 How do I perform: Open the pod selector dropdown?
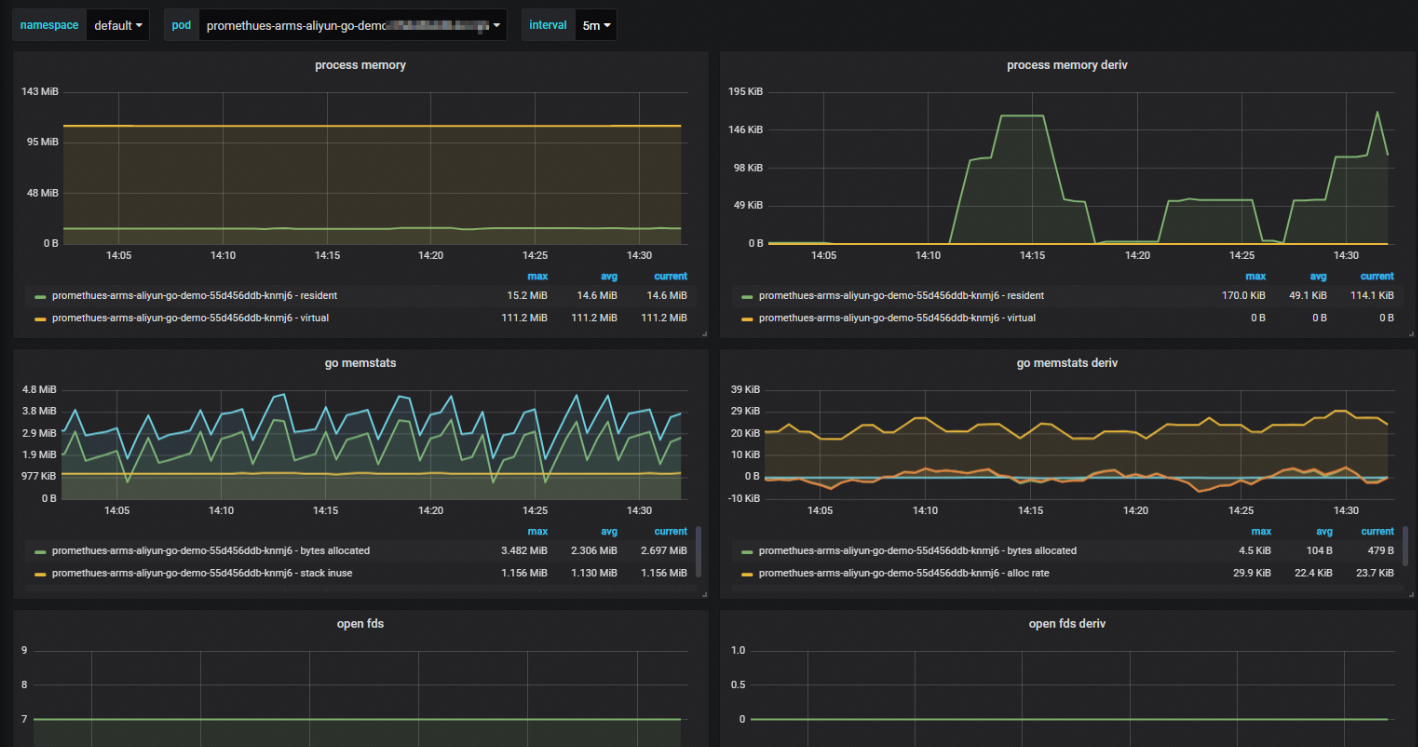pyautogui.click(x=352, y=25)
